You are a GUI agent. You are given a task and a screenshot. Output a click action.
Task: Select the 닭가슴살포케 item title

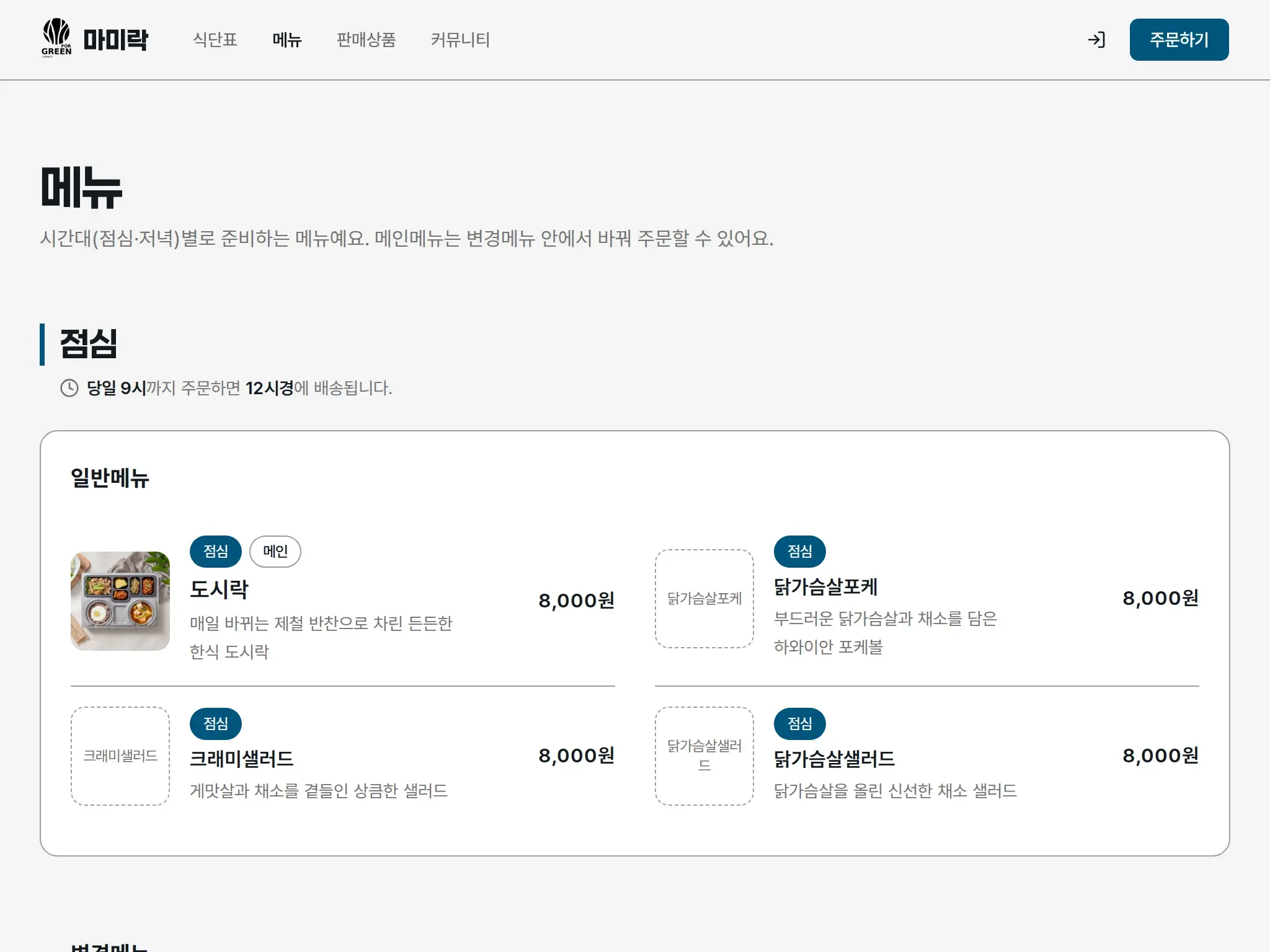click(x=826, y=586)
